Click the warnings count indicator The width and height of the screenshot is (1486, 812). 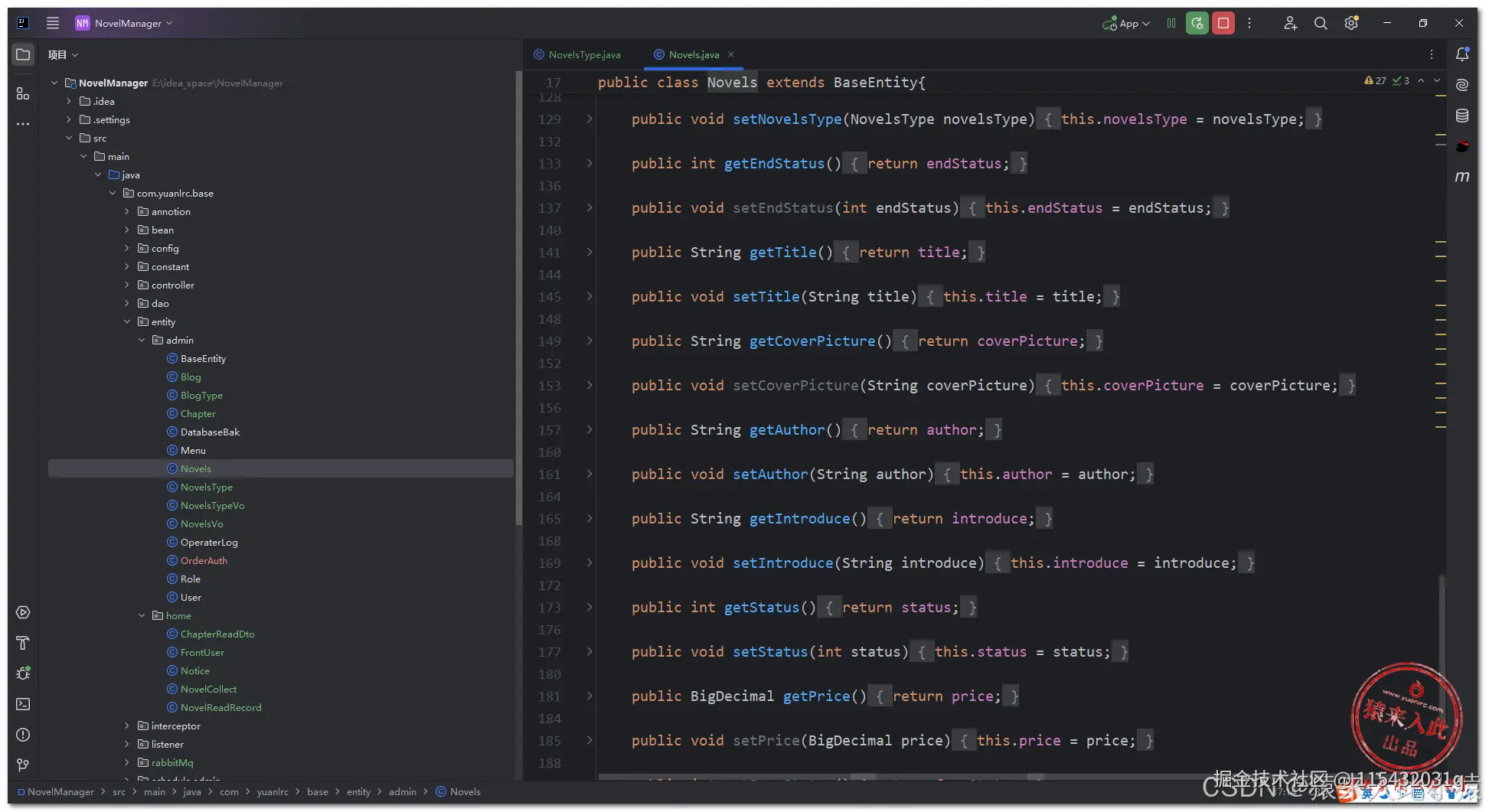(1376, 80)
